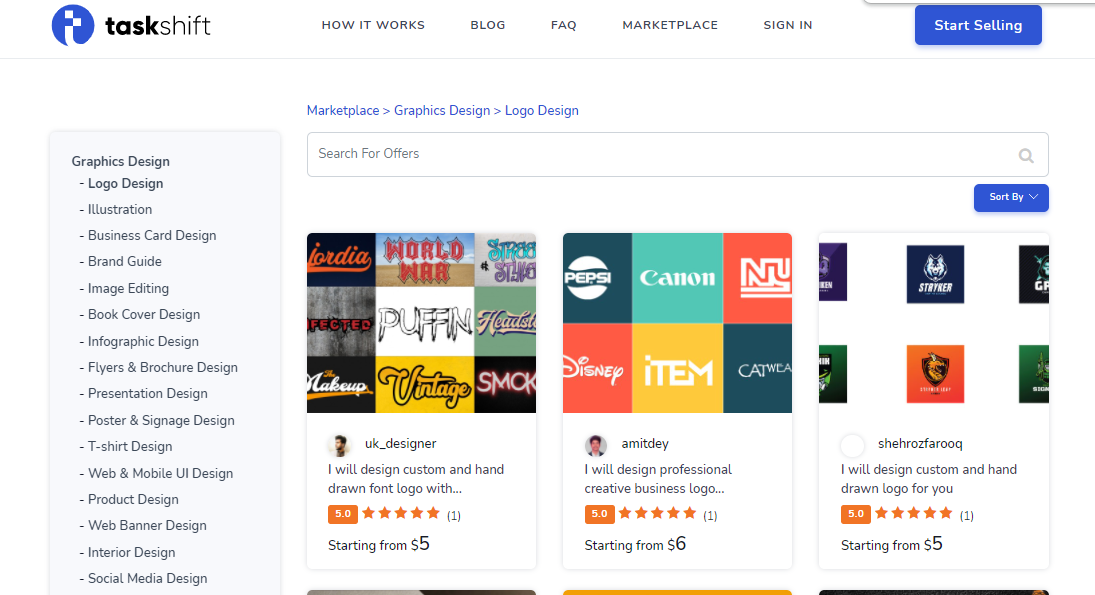This screenshot has width=1095, height=595.
Task: Select Illustration category
Action: pyautogui.click(x=119, y=210)
